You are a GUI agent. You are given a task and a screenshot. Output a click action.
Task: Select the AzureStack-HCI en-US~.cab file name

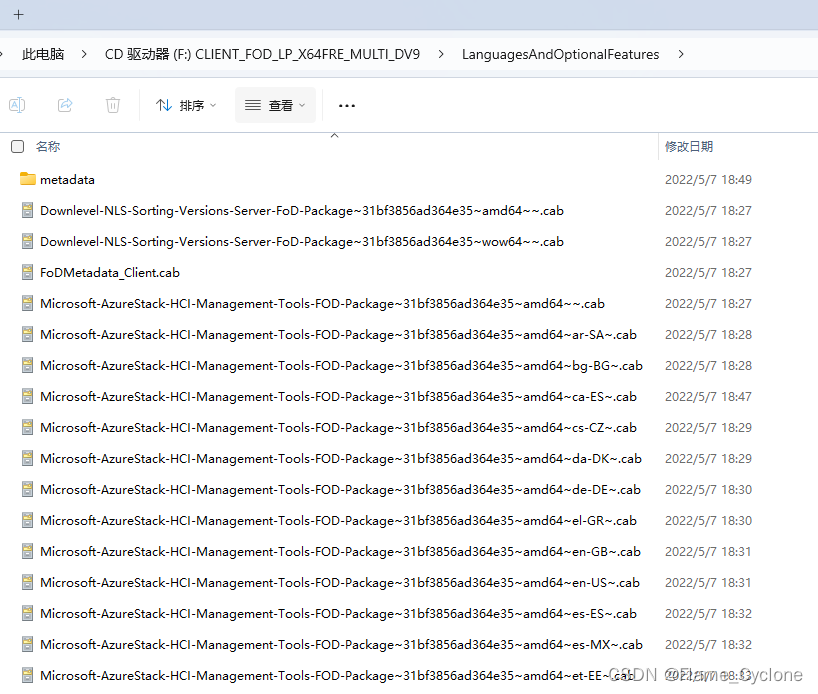tap(340, 583)
